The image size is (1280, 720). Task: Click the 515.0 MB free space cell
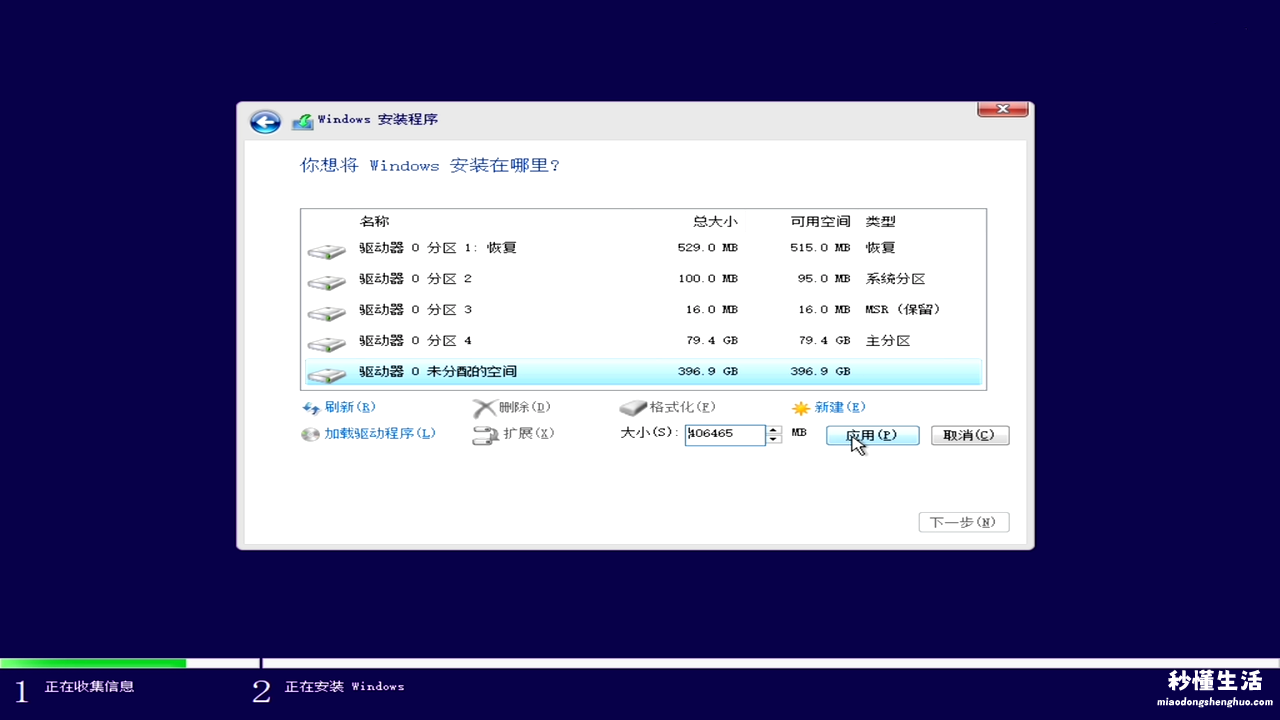820,248
